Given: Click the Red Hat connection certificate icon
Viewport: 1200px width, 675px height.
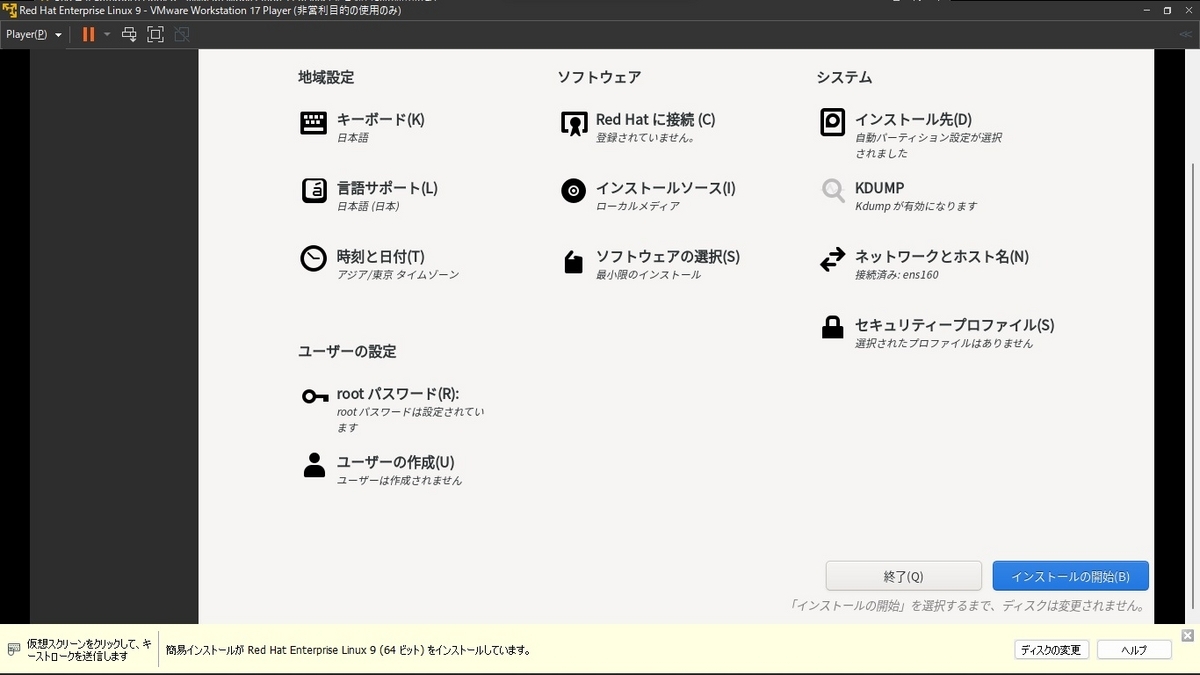Looking at the screenshot, I should (x=573, y=123).
